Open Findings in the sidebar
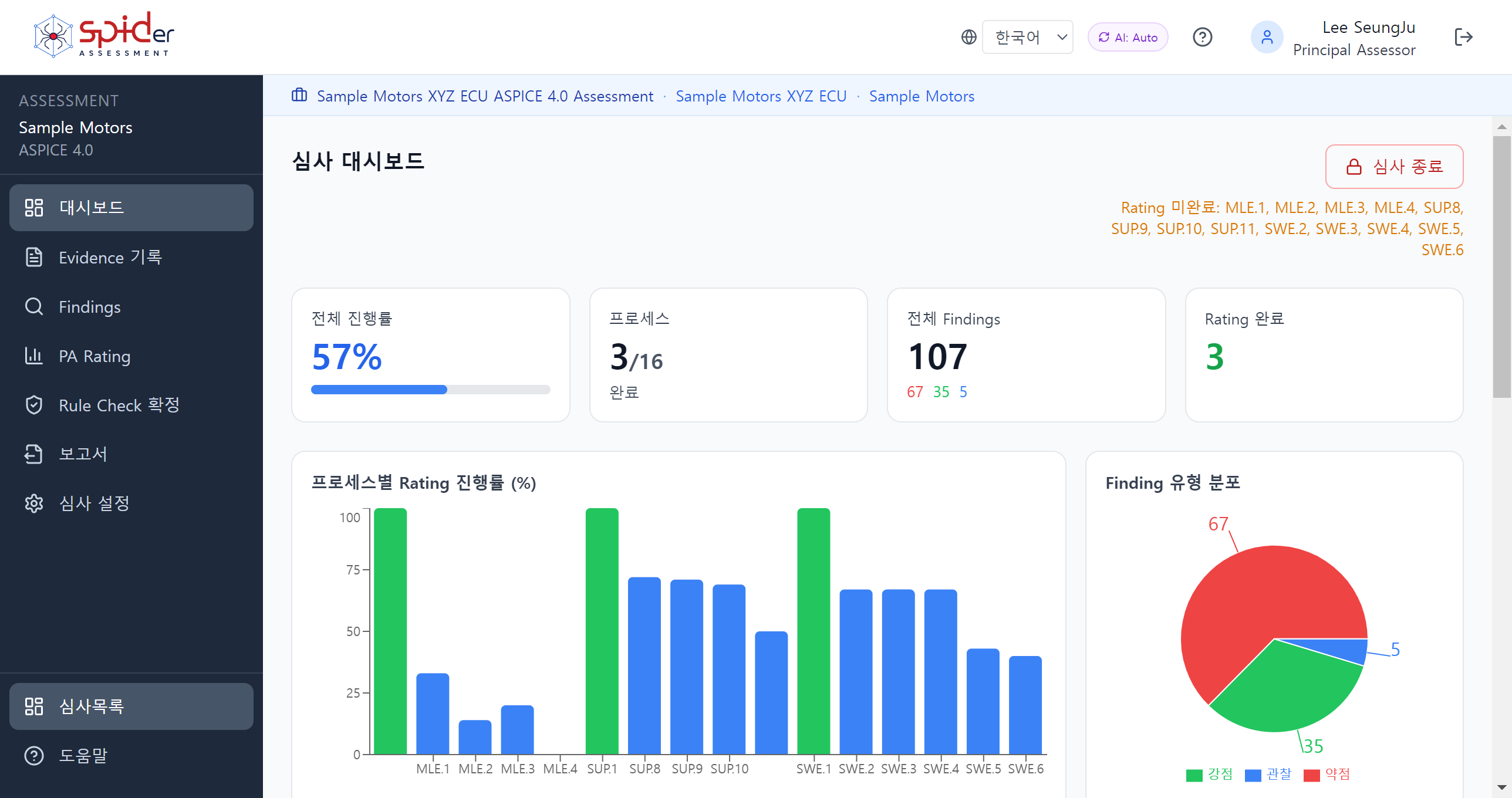The height and width of the screenshot is (798, 1512). coord(131,306)
